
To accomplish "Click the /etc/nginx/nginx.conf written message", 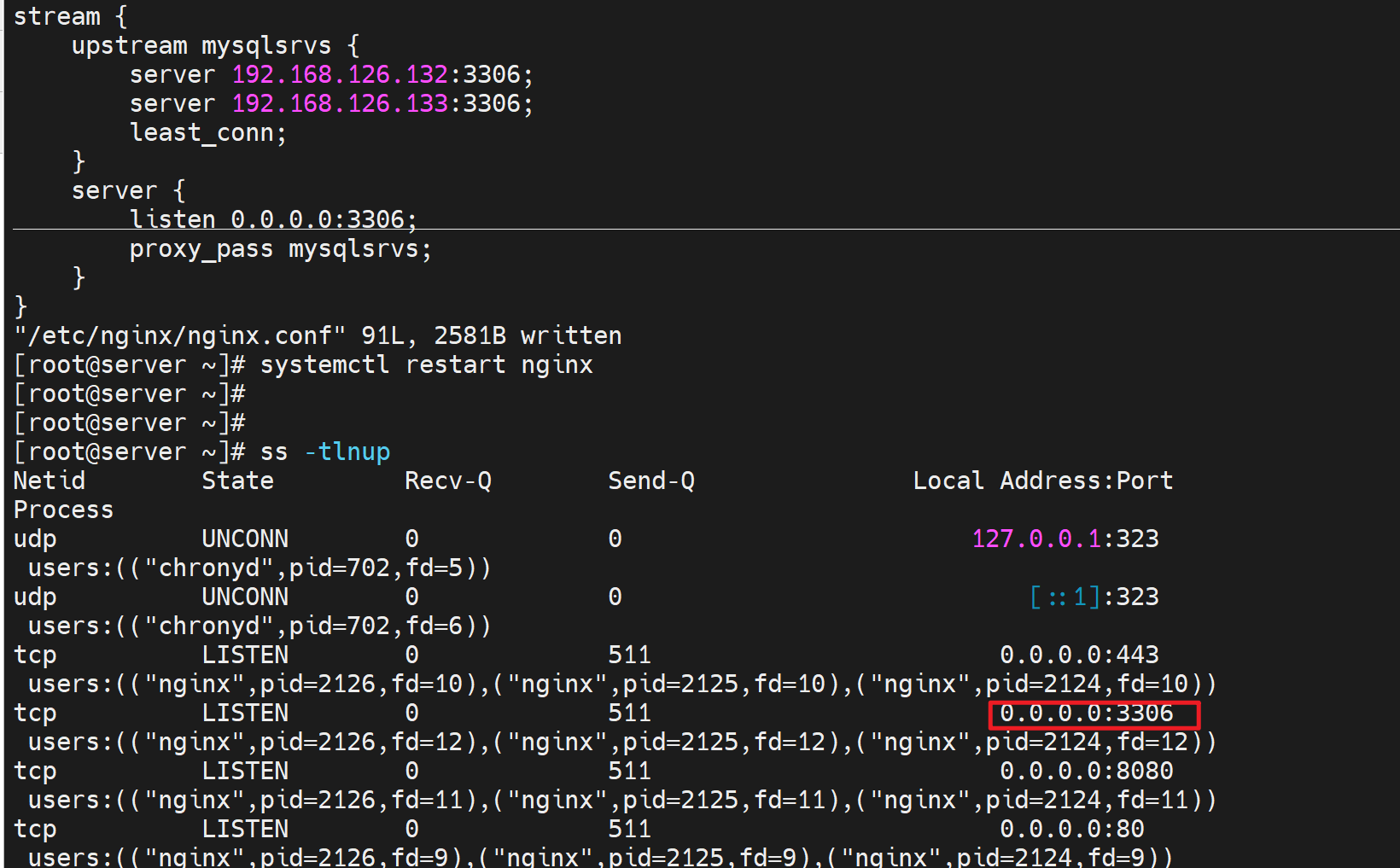I will [318, 336].
